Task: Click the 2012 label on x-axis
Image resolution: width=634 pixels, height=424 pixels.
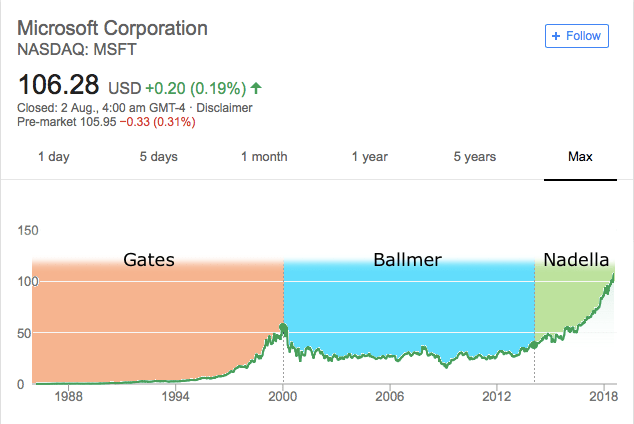Action: (497, 395)
